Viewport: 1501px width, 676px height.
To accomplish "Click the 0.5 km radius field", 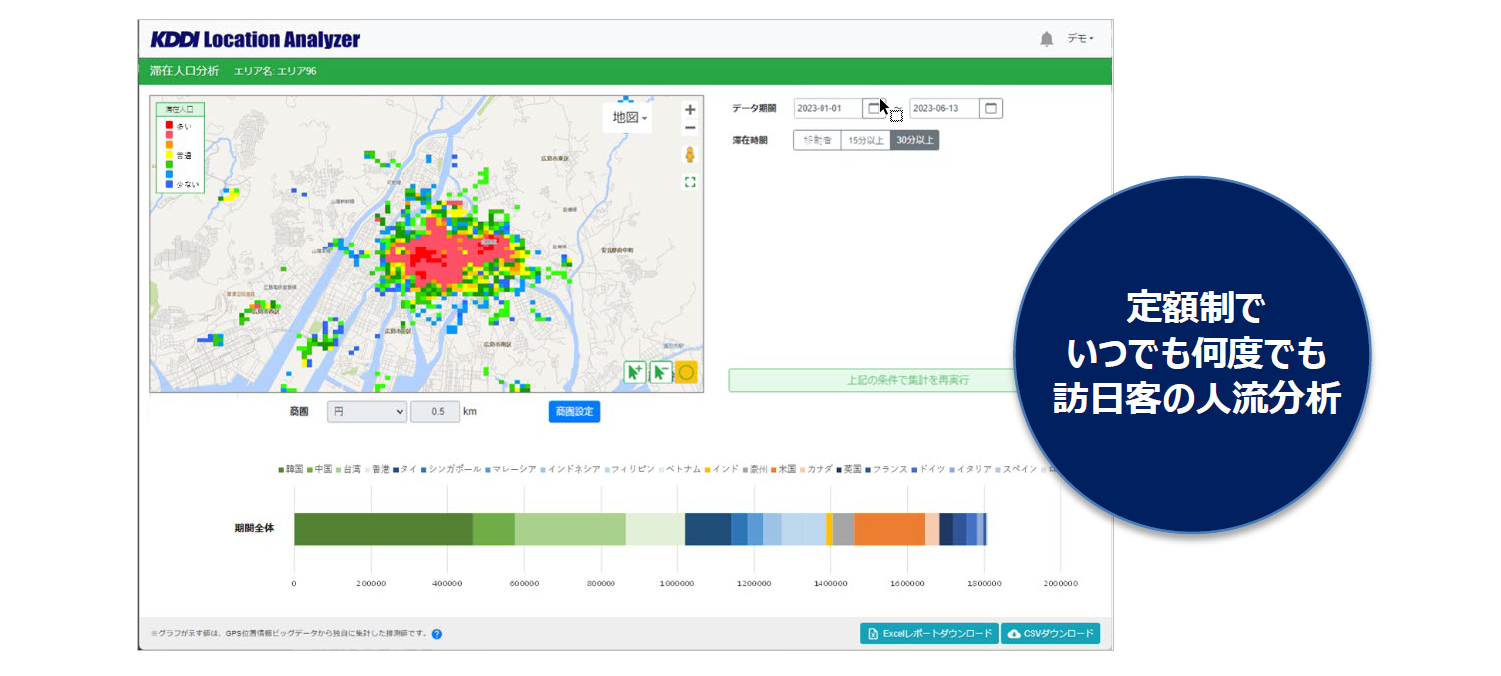I will point(435,411).
